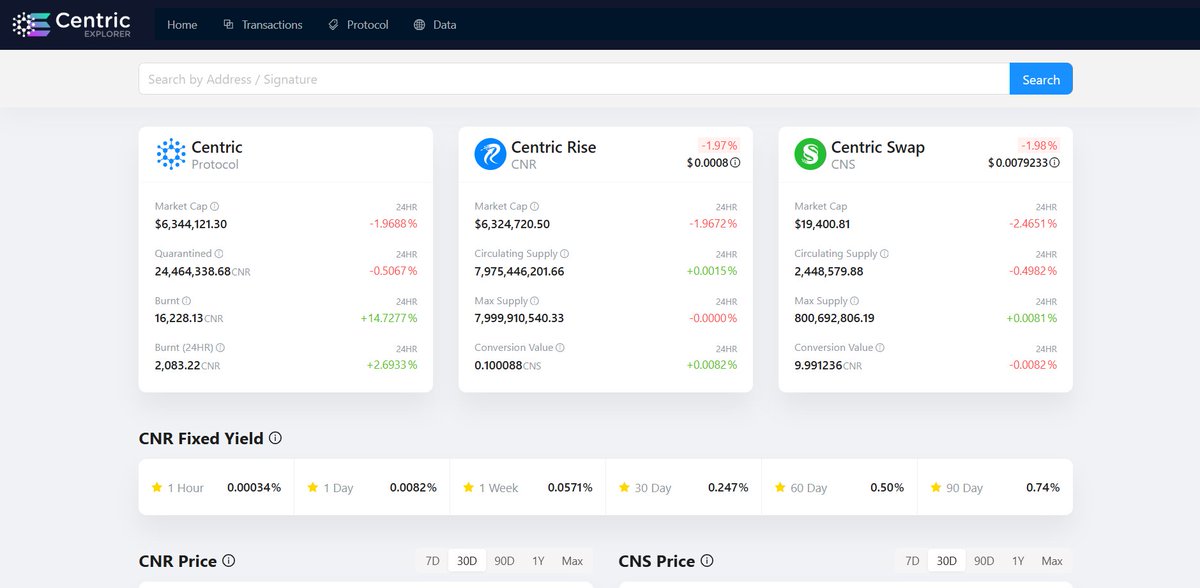Click the star next to 30 Day

pos(625,487)
